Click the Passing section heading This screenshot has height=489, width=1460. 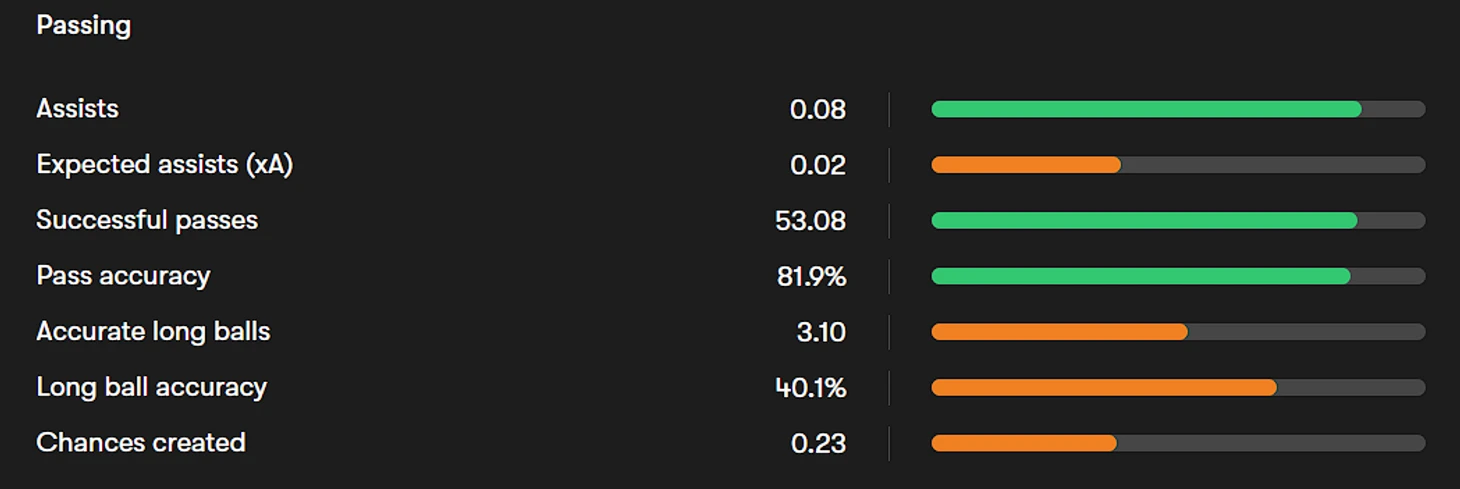point(83,25)
